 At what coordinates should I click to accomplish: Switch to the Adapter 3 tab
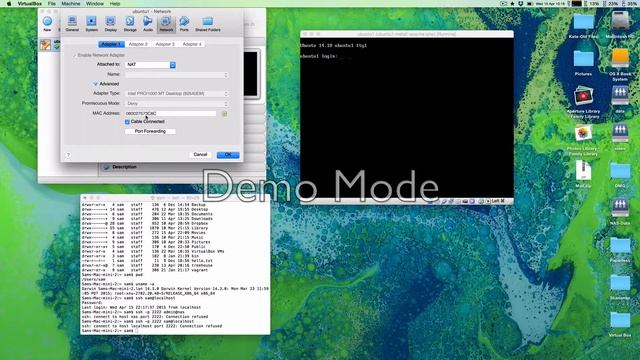click(x=165, y=44)
